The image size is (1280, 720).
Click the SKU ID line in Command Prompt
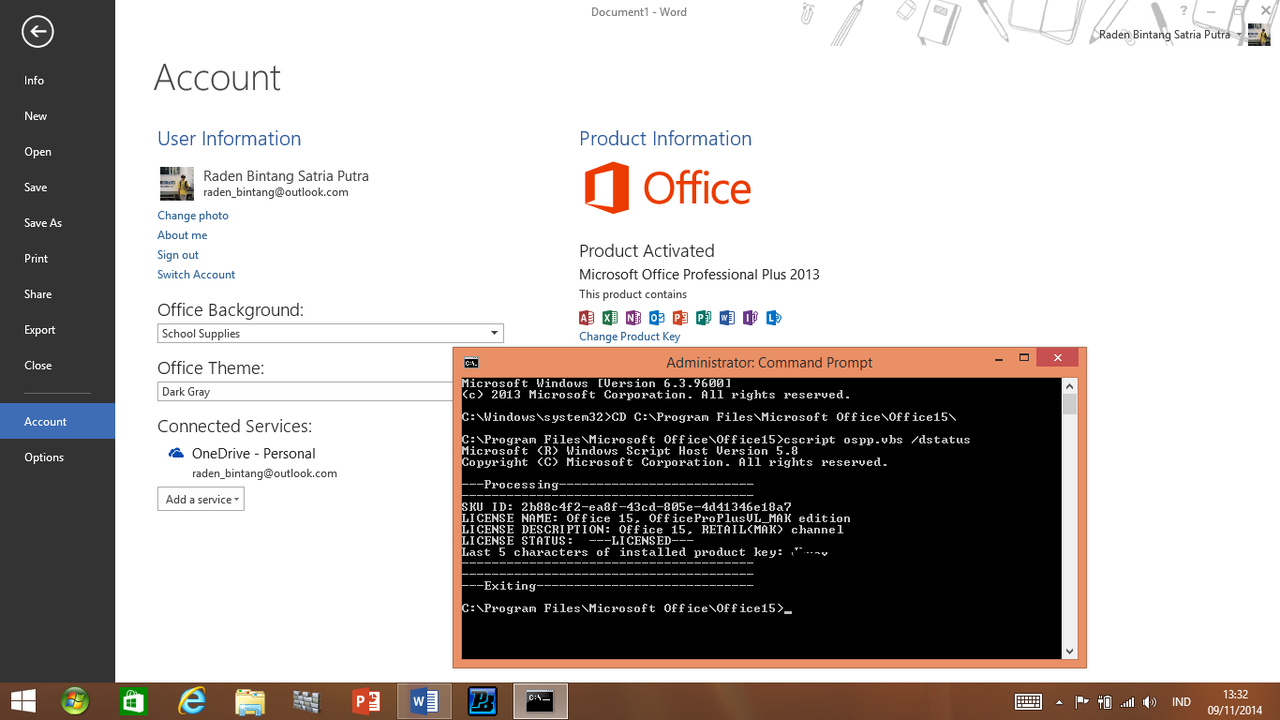(x=626, y=507)
